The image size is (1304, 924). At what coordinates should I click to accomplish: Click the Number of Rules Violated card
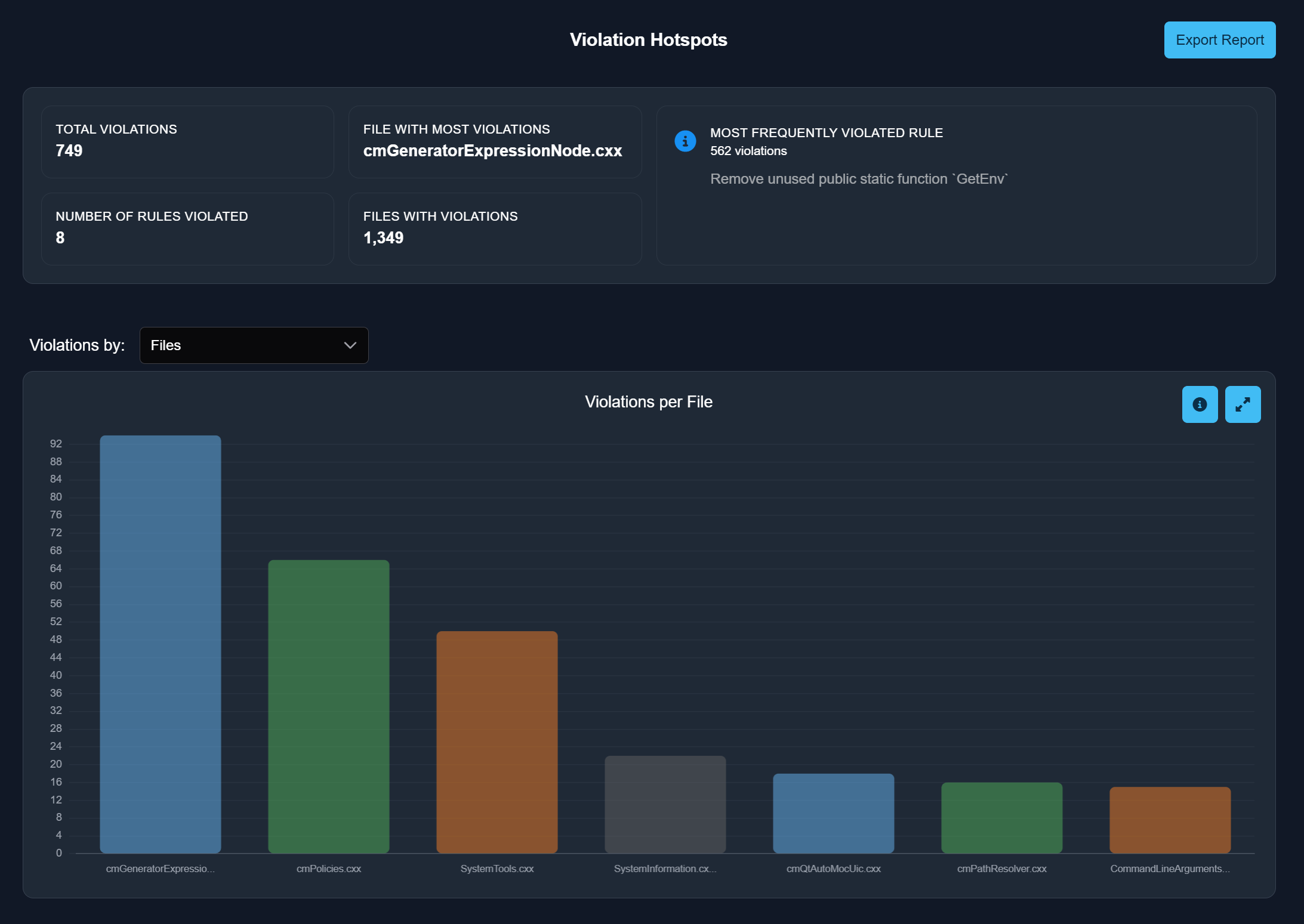[x=187, y=229]
